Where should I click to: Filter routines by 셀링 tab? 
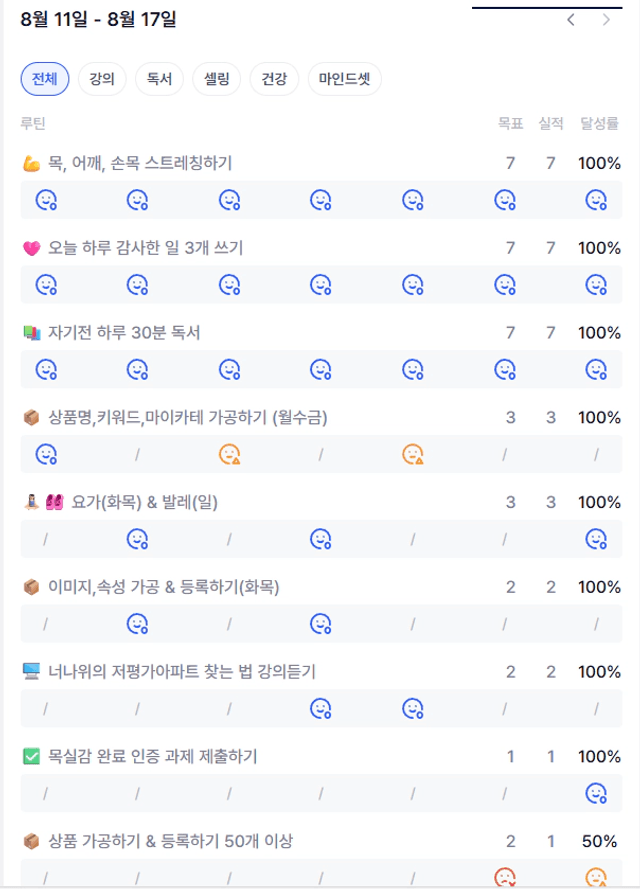tap(217, 79)
